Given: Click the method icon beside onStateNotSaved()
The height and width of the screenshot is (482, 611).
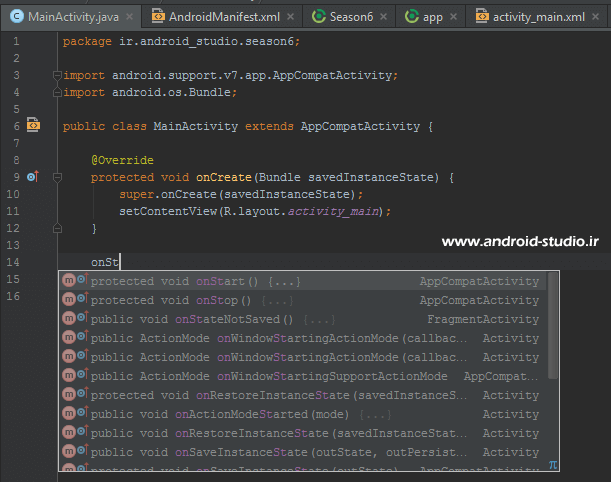Looking at the screenshot, I should coord(69,320).
